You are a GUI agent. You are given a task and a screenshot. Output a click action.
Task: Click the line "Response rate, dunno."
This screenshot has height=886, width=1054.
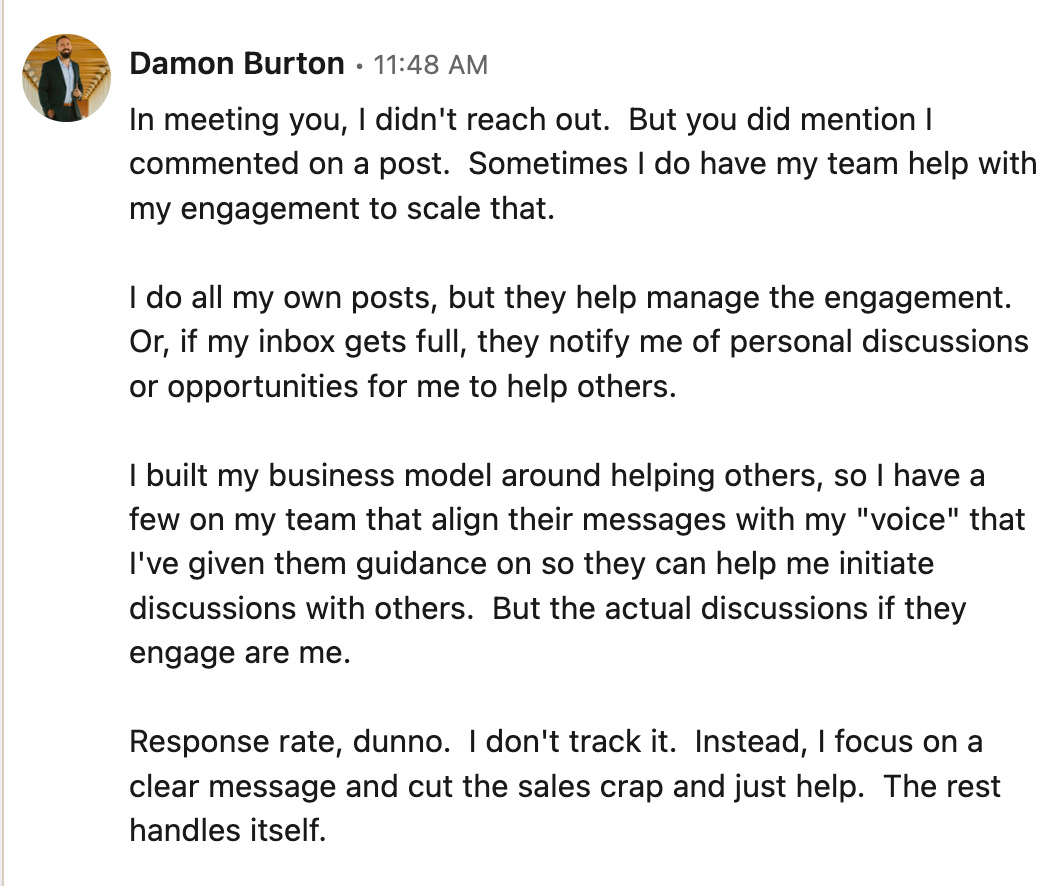tap(556, 741)
